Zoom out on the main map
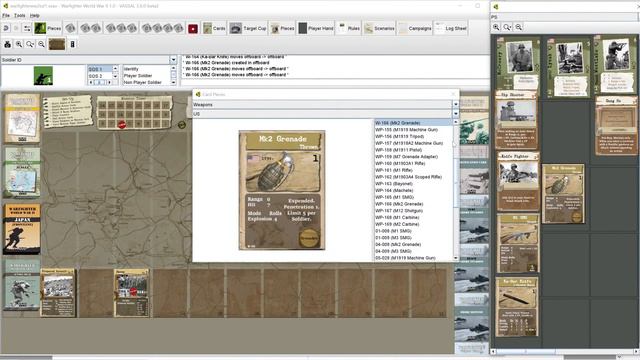 click(41, 44)
